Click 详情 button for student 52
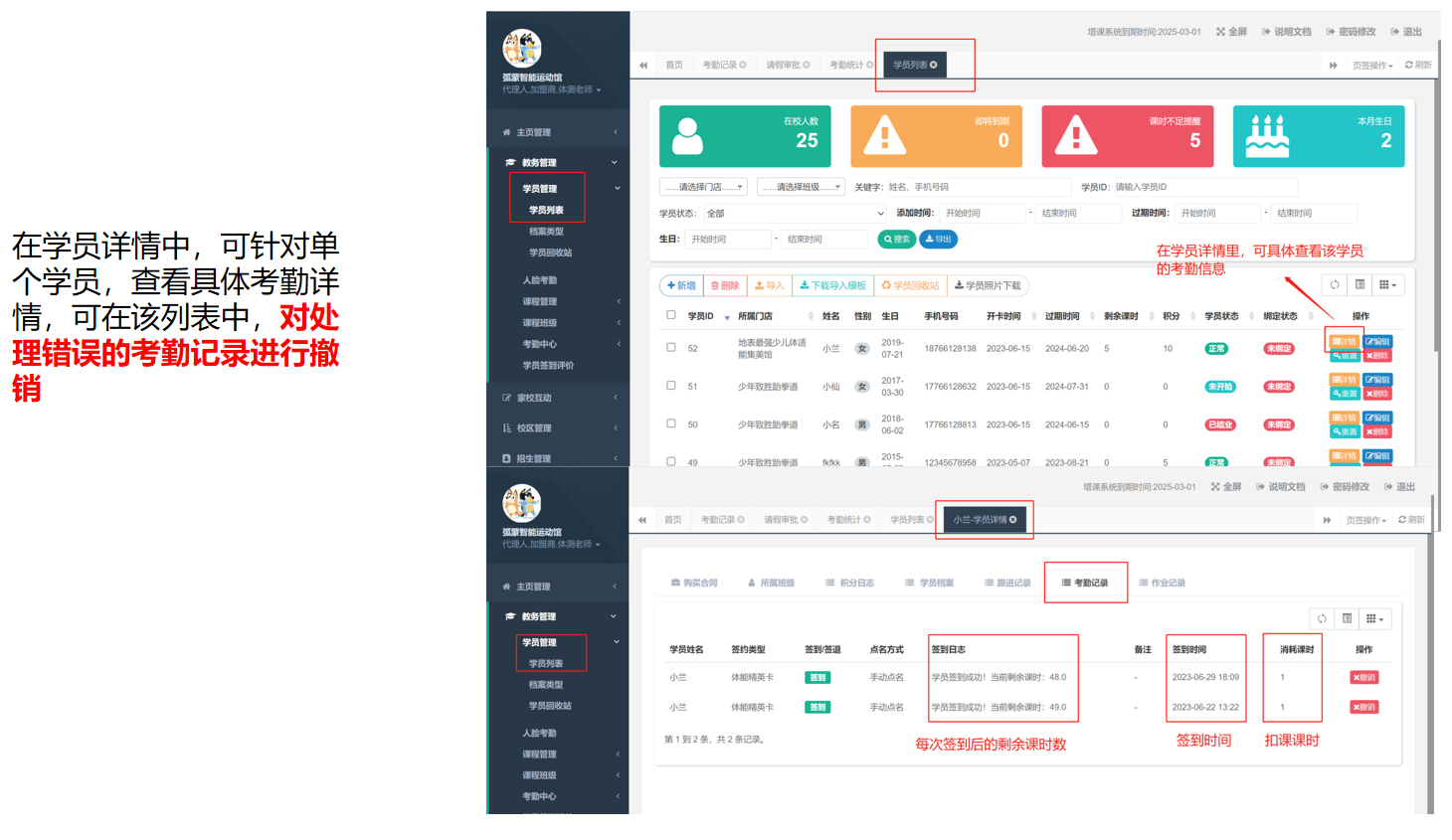The image size is (1452, 840). click(1344, 342)
